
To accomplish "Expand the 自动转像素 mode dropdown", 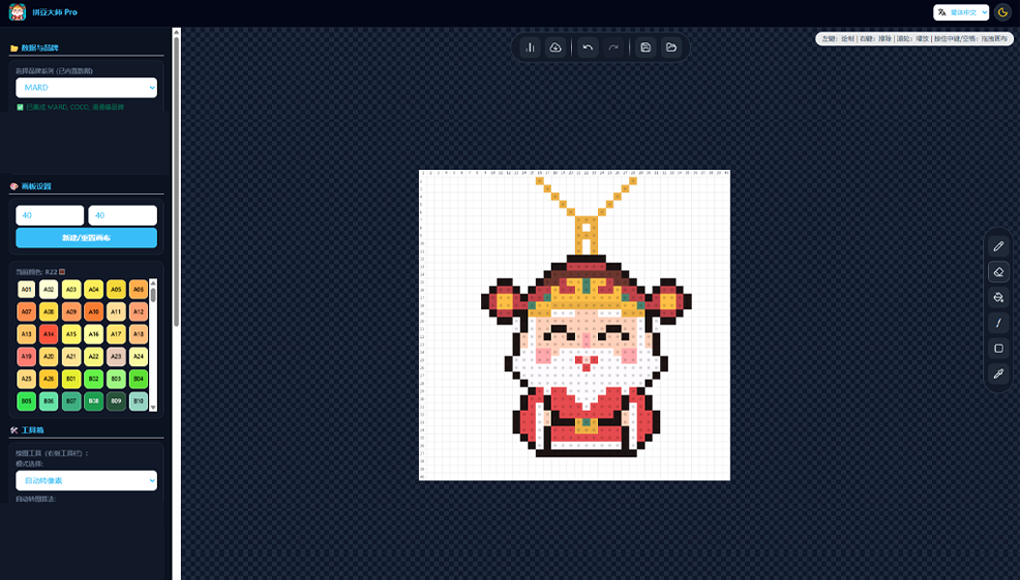I will [86, 481].
